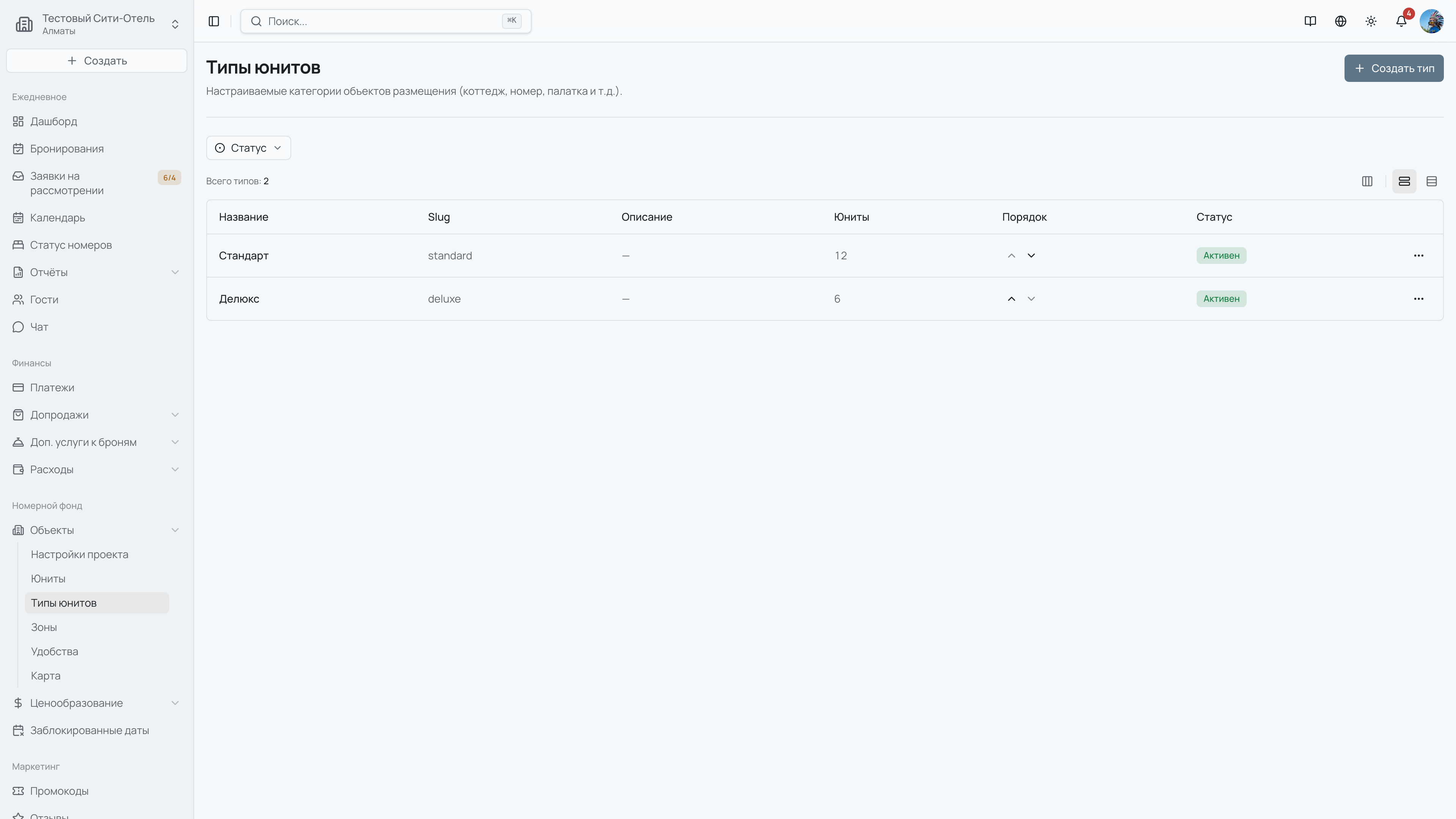Expand Отчёты section
This screenshot has width=1456, height=819.
tap(97, 273)
